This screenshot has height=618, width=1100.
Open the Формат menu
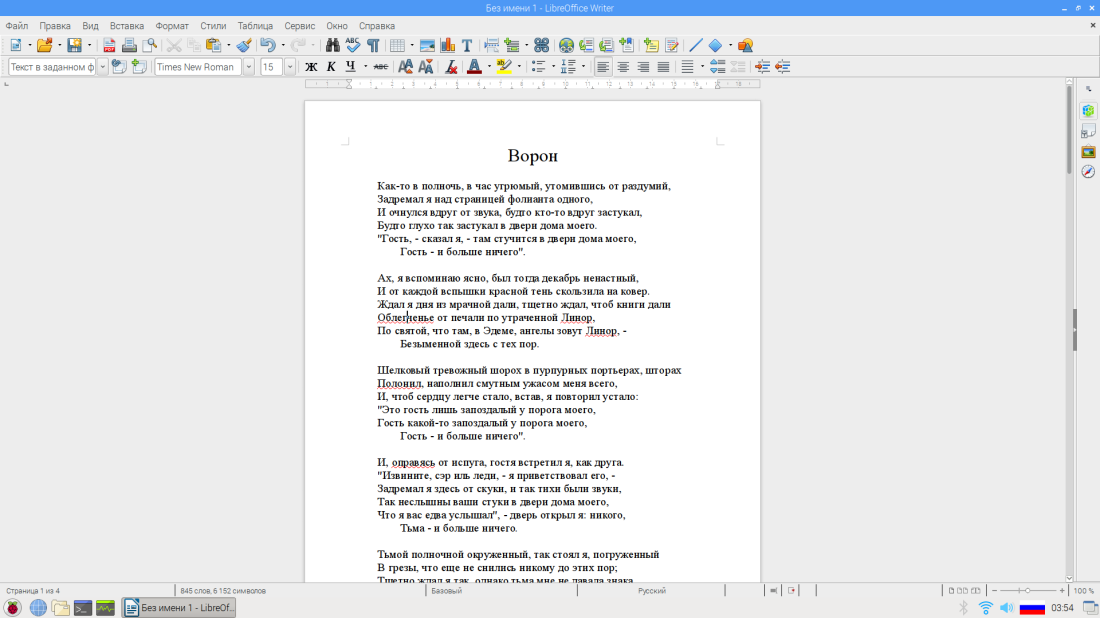(172, 25)
